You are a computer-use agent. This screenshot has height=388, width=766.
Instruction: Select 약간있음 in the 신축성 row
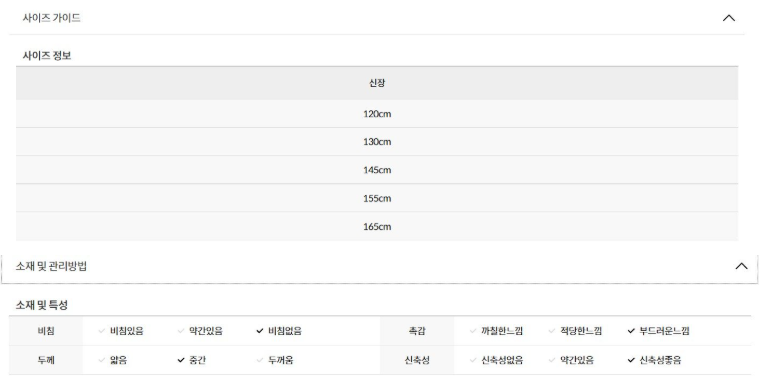coord(571,360)
